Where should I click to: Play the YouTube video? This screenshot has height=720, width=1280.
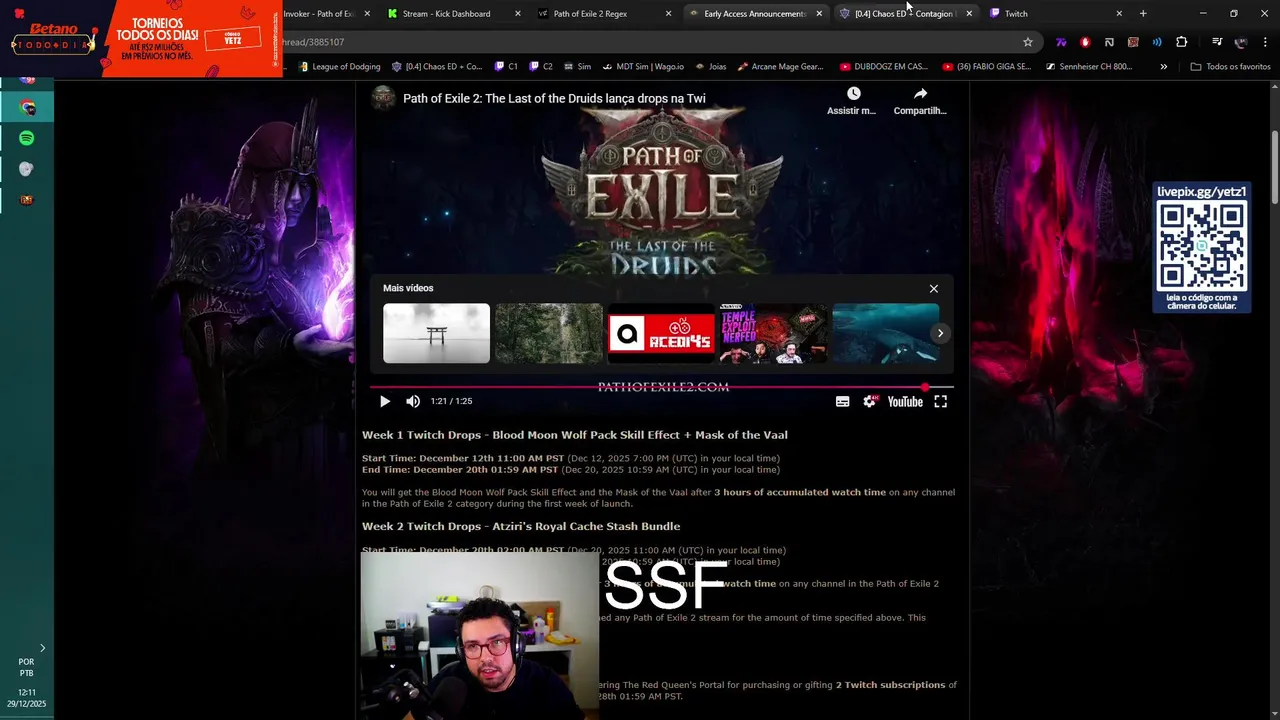pos(385,401)
